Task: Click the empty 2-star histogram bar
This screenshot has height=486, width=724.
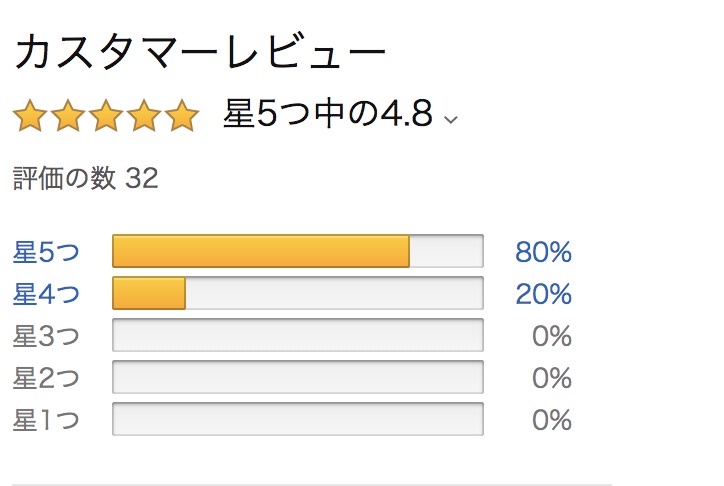Action: click(298, 377)
